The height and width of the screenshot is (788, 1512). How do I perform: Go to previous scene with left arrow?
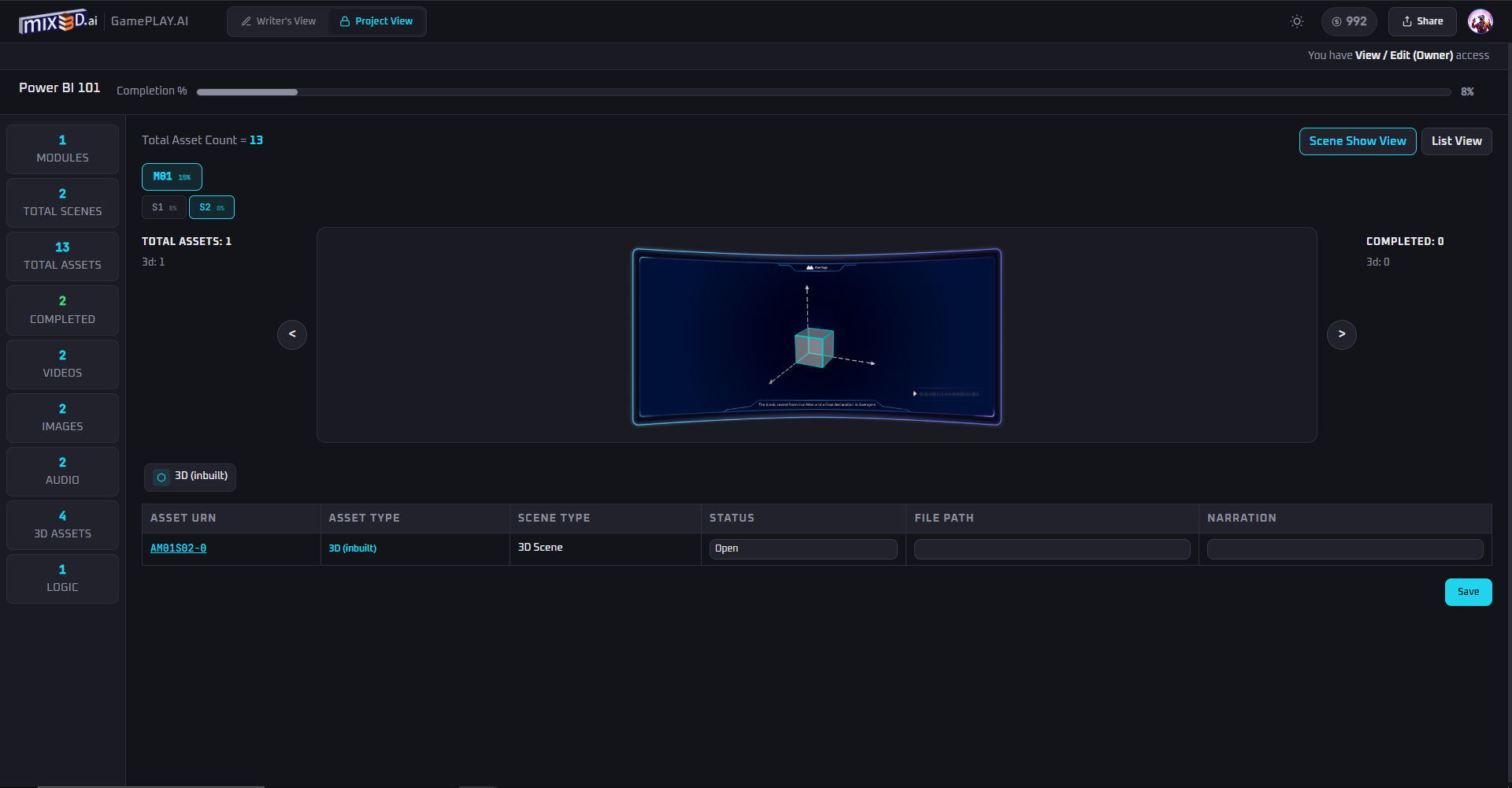(x=292, y=334)
